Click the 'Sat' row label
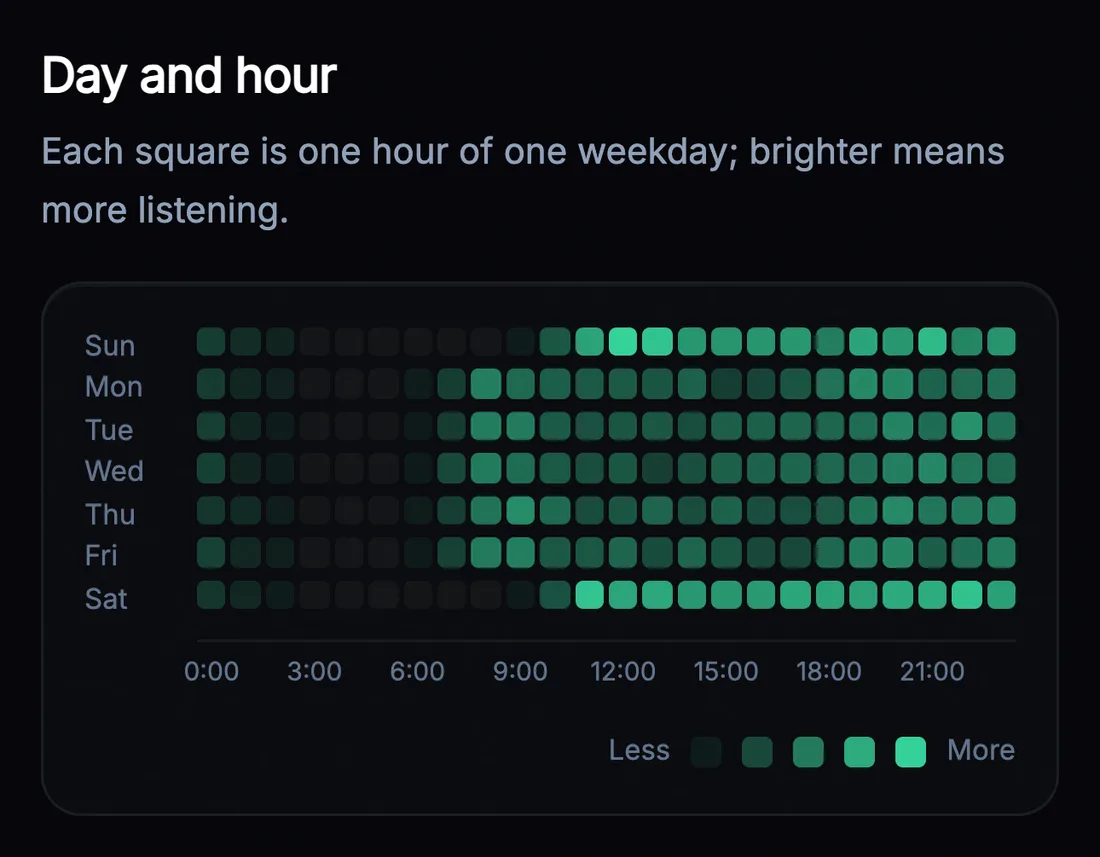 click(x=106, y=599)
